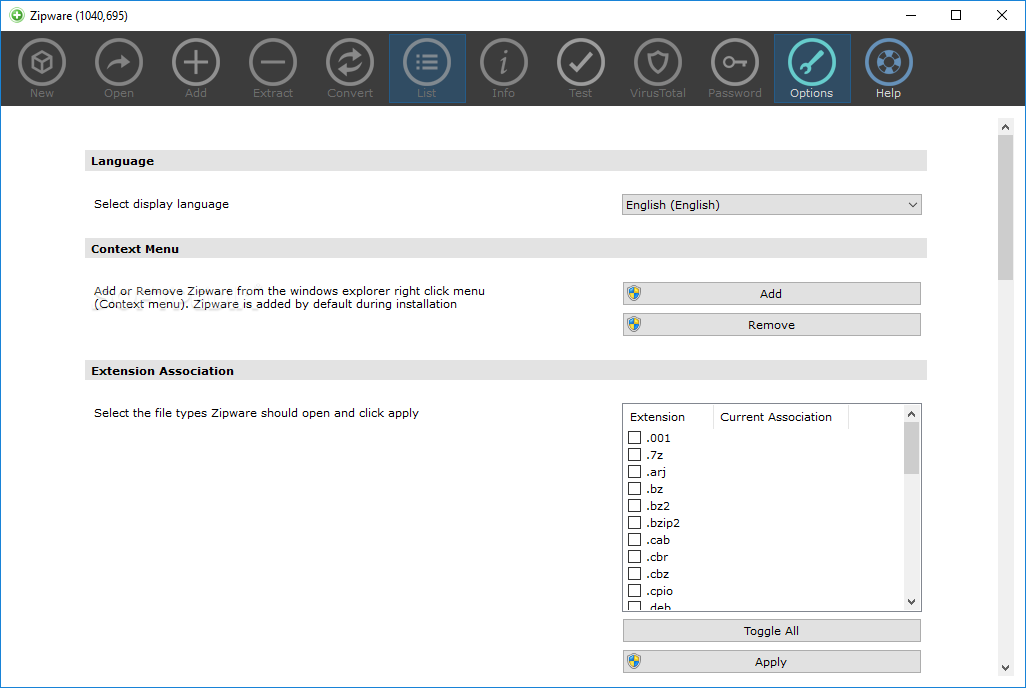Tick the .001 extension checkbox

[x=634, y=437]
